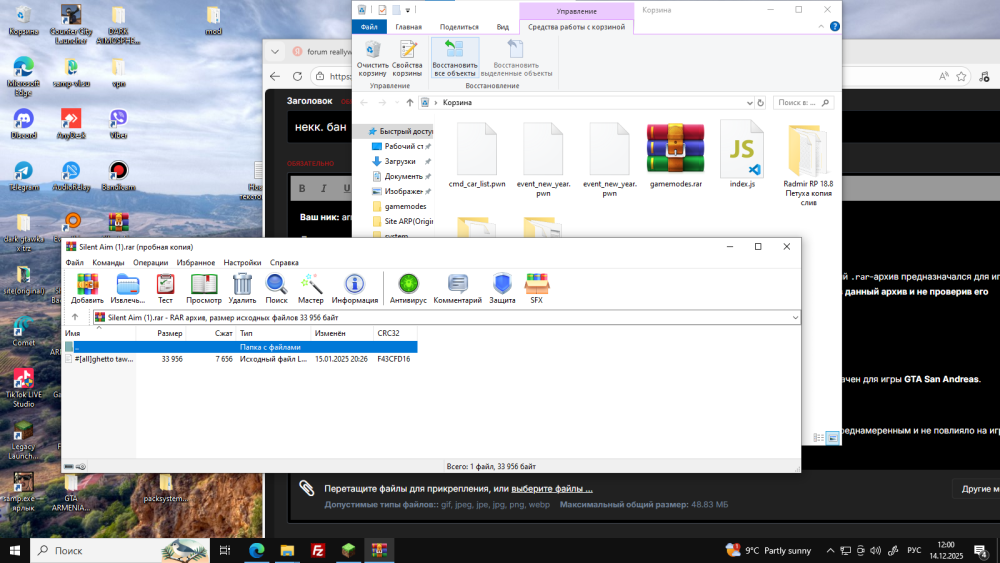Screen dimensions: 1000x563
Task: Go up one folder in WinRAR
Action: tap(75, 317)
